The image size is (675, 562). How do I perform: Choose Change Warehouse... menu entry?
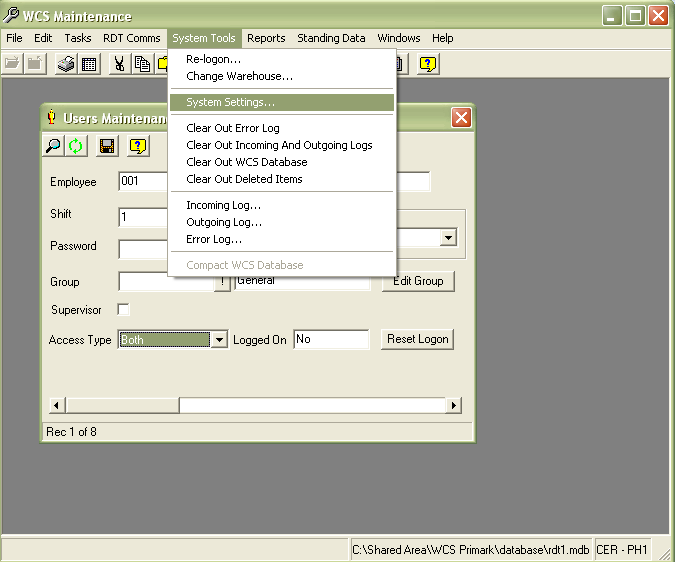pyautogui.click(x=282, y=76)
